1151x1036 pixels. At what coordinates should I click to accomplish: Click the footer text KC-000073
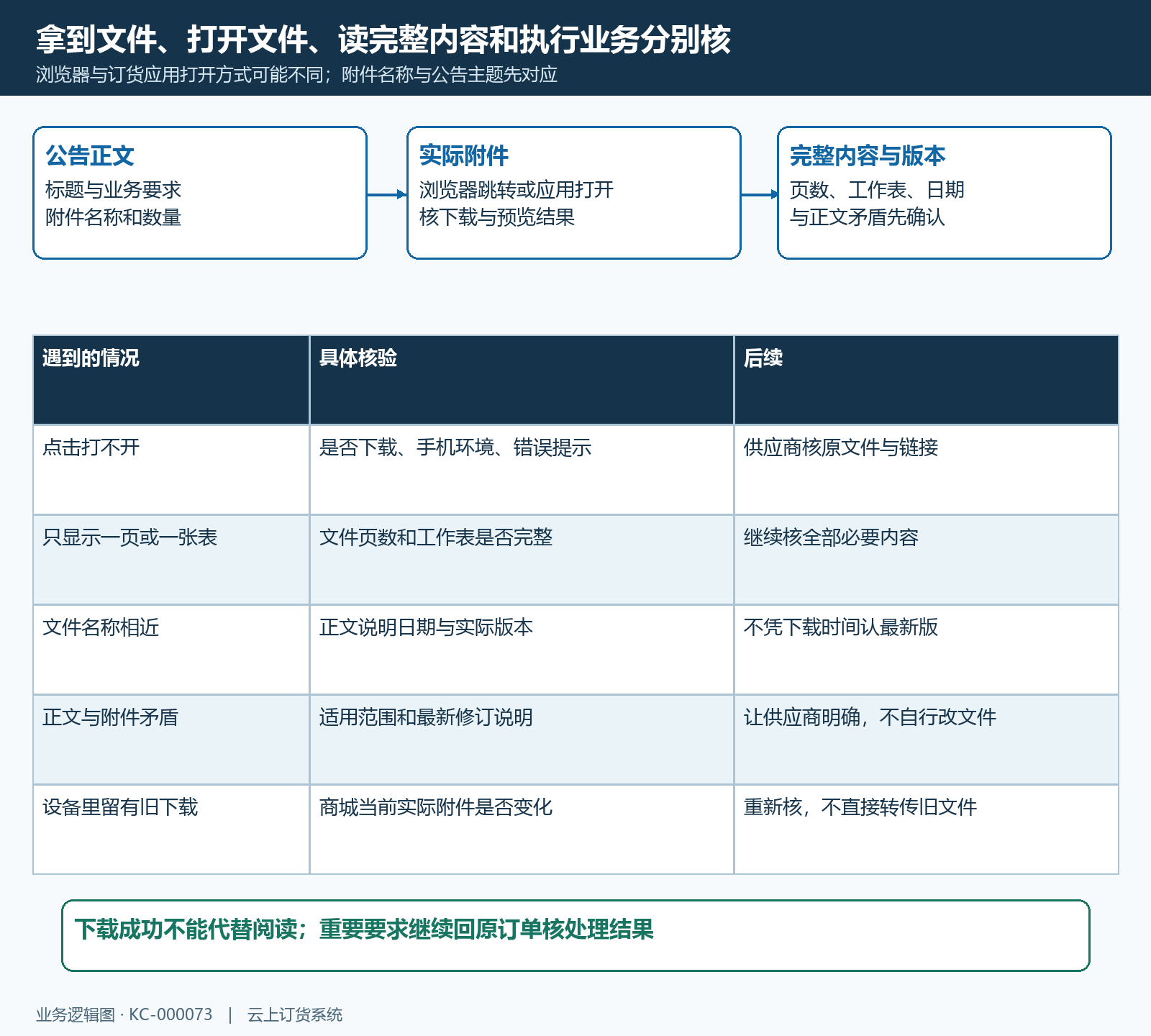(170, 1014)
